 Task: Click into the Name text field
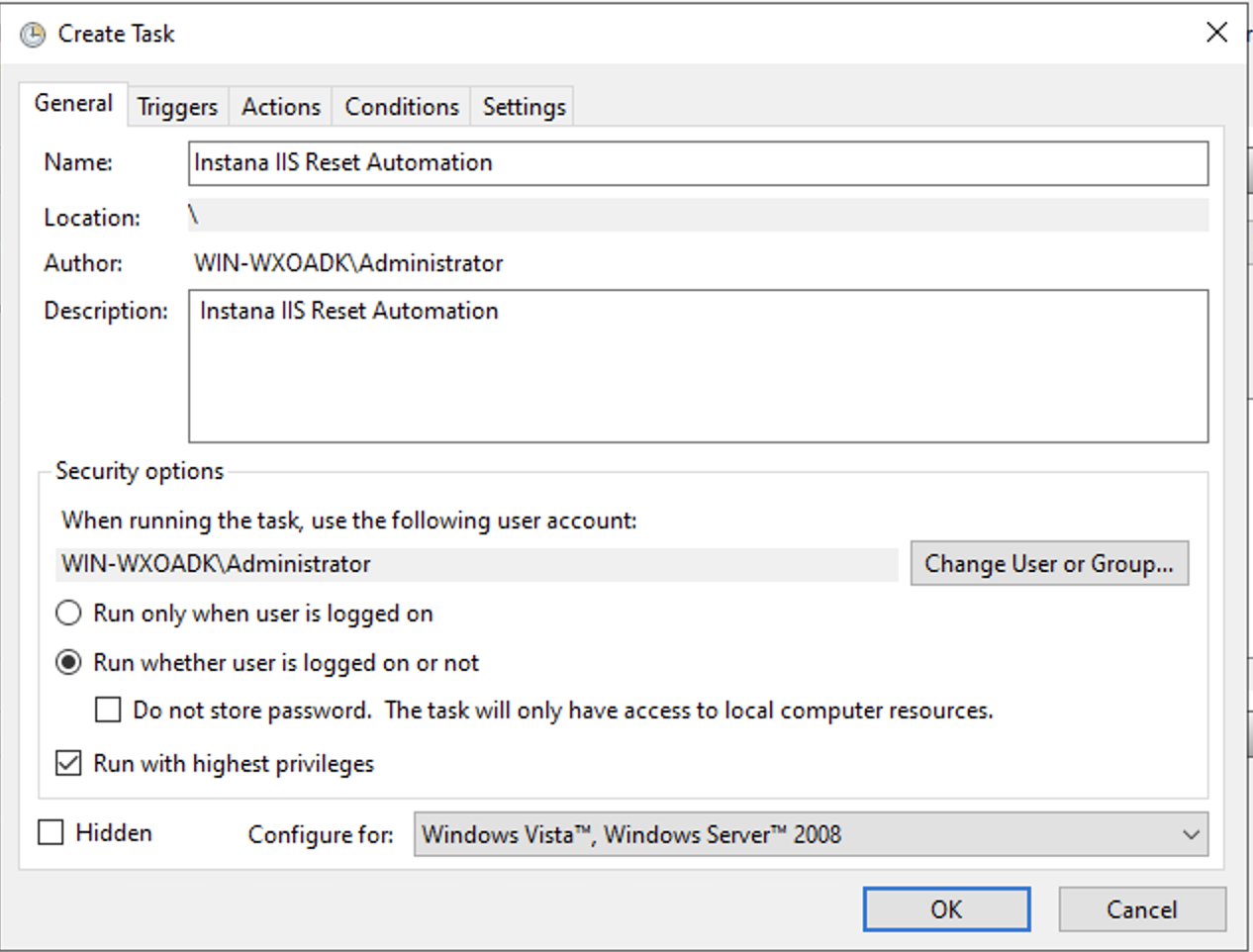pyautogui.click(x=698, y=163)
